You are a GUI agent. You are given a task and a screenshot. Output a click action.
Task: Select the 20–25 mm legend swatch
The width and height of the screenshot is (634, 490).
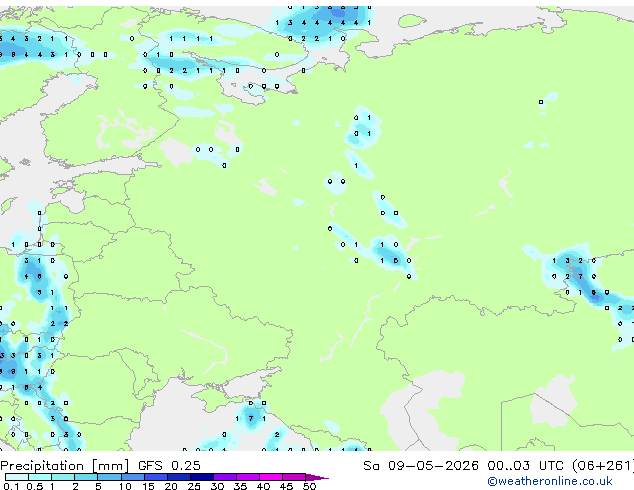179,477
